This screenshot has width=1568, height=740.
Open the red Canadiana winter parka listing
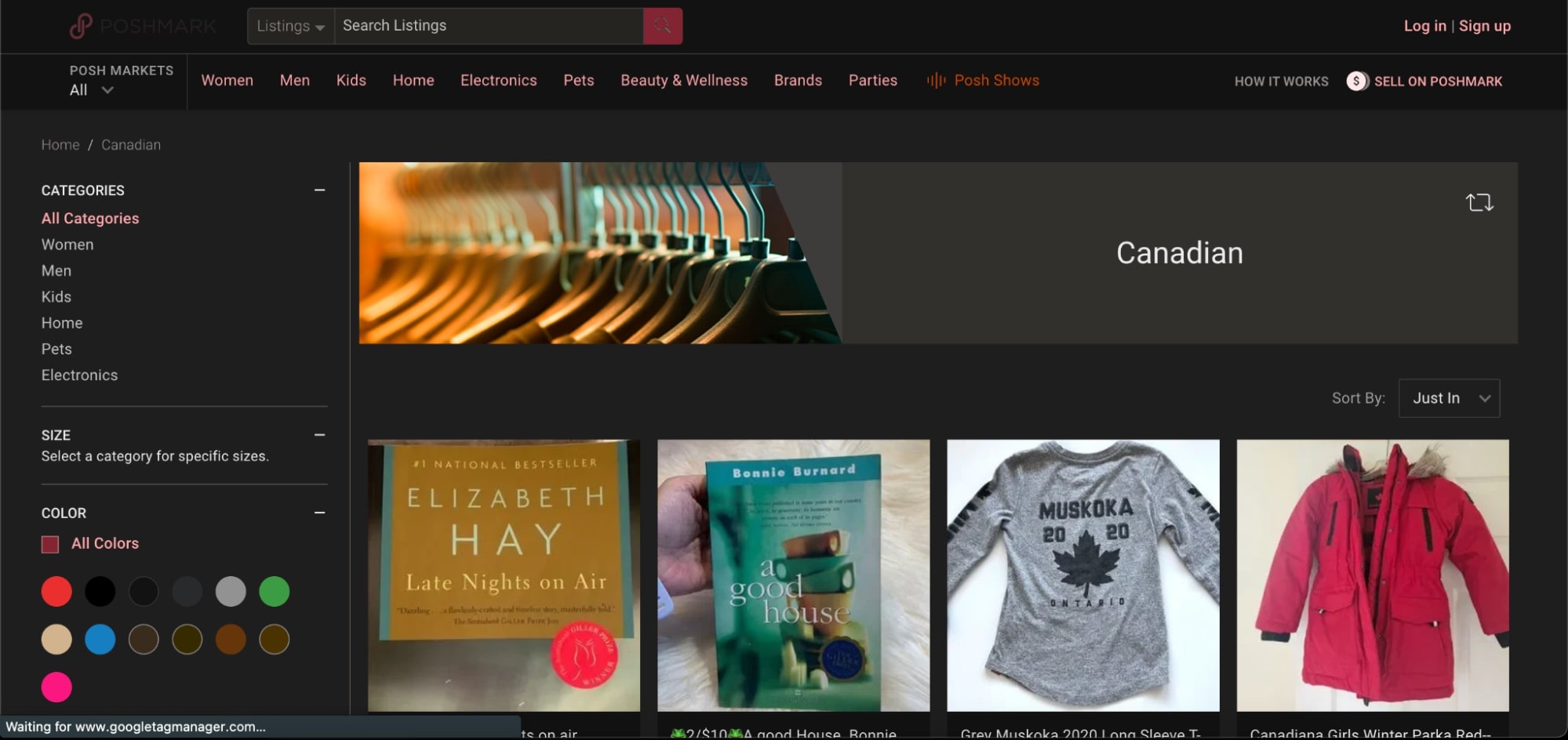[1373, 575]
